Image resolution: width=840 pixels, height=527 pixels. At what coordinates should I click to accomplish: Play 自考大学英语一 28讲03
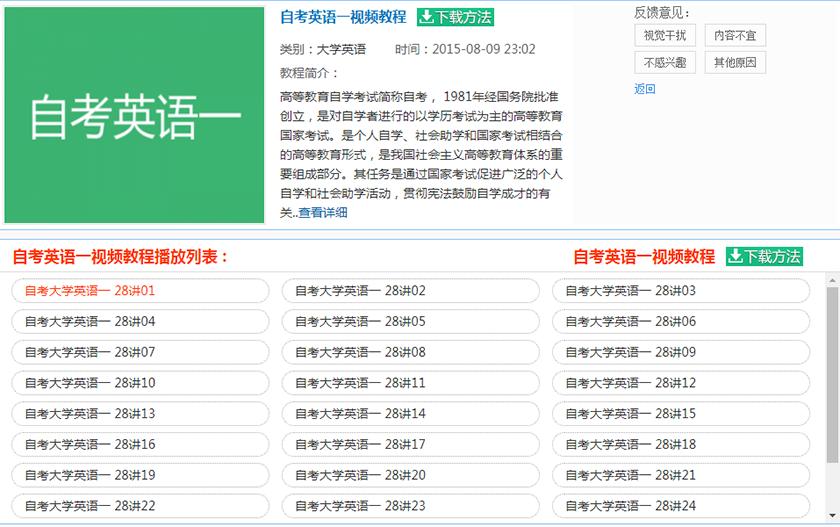(x=681, y=291)
